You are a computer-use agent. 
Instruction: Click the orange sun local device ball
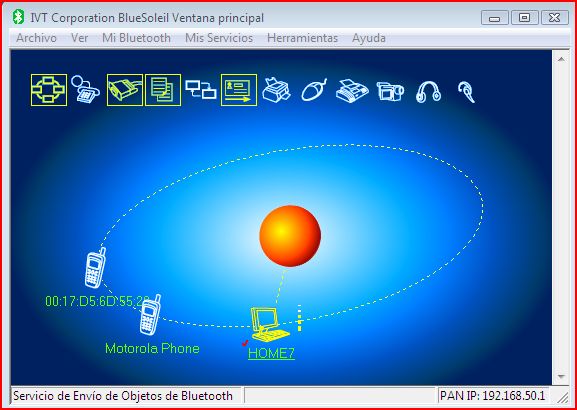(x=290, y=236)
